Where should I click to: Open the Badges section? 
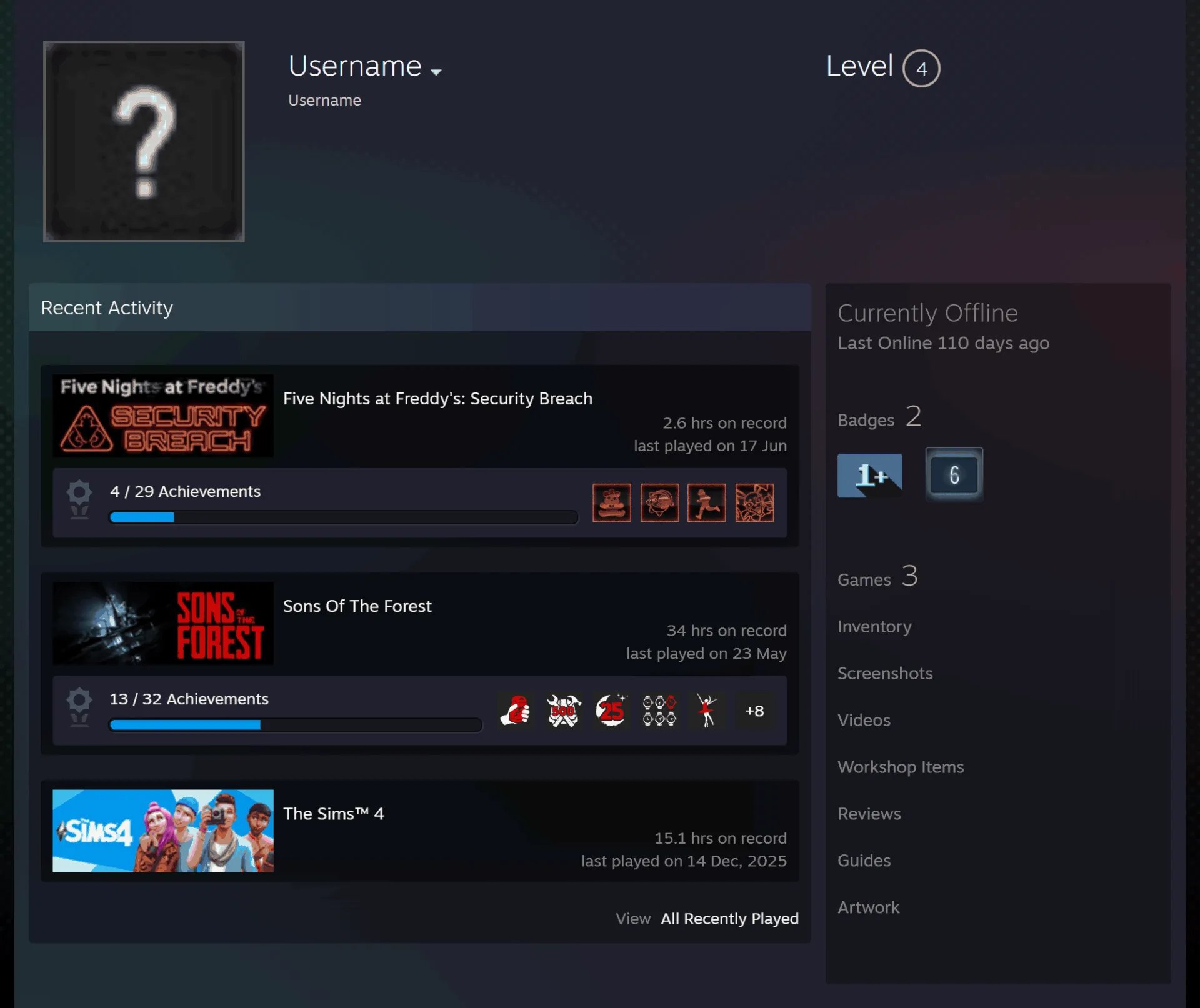coord(879,417)
